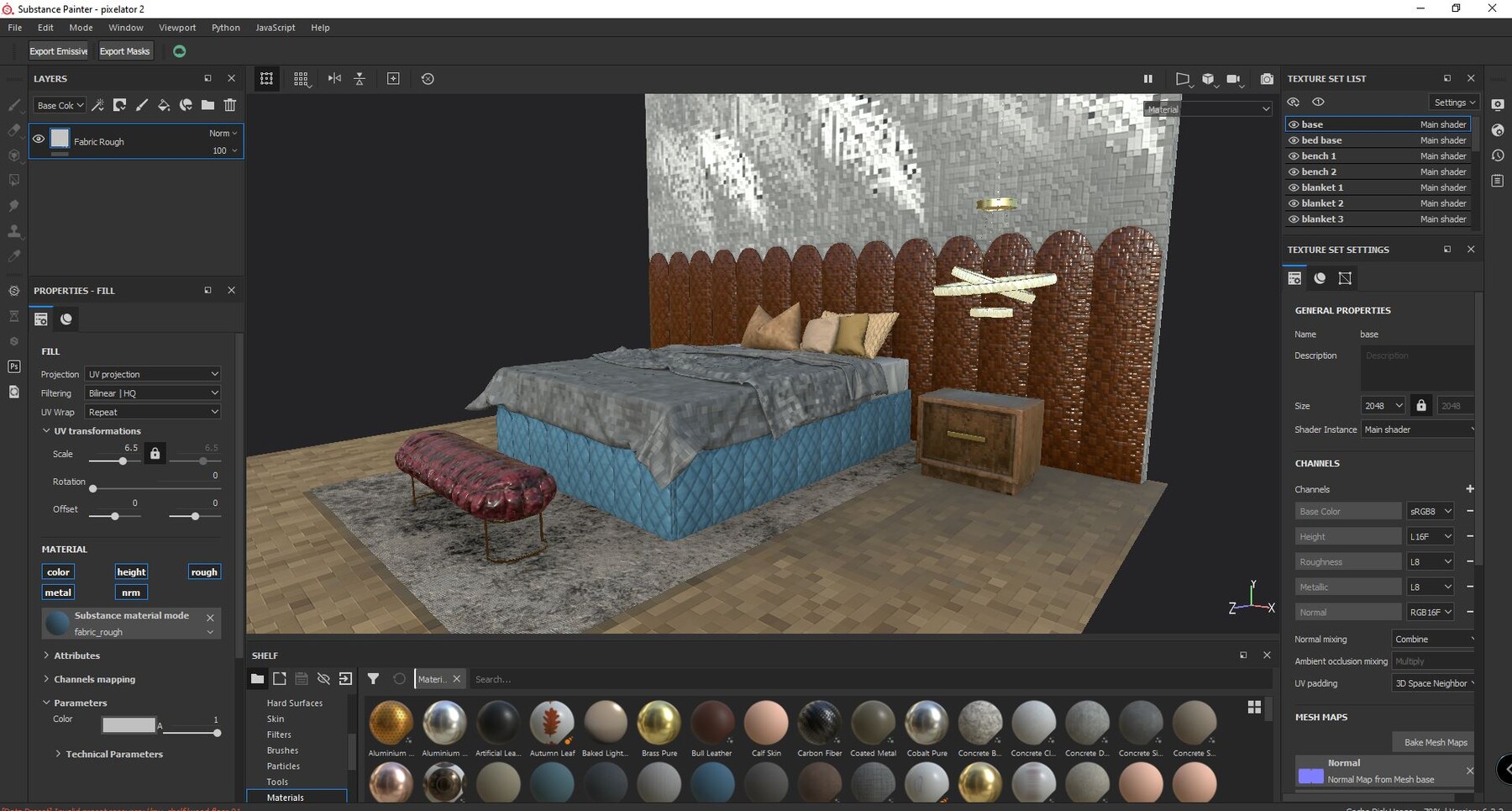
Task: Take a viewport screenshot with the camera icon
Action: coord(1267,78)
